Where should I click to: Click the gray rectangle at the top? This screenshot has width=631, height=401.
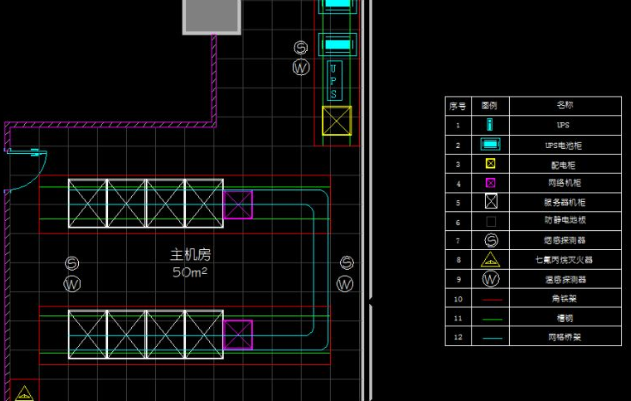[211, 15]
